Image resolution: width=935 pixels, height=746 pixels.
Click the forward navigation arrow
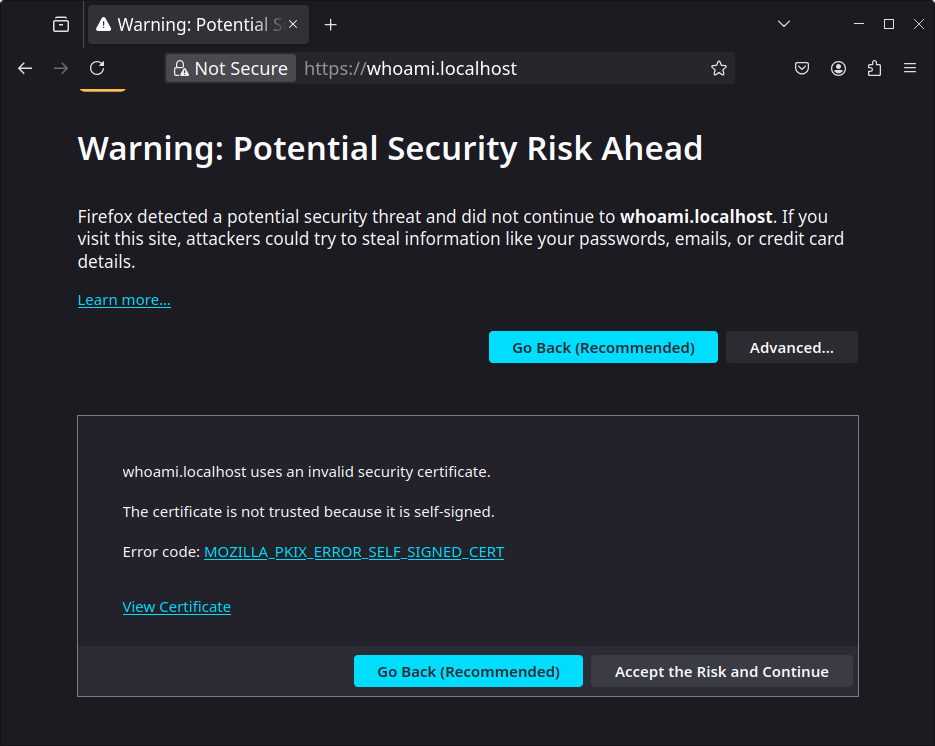(x=61, y=69)
